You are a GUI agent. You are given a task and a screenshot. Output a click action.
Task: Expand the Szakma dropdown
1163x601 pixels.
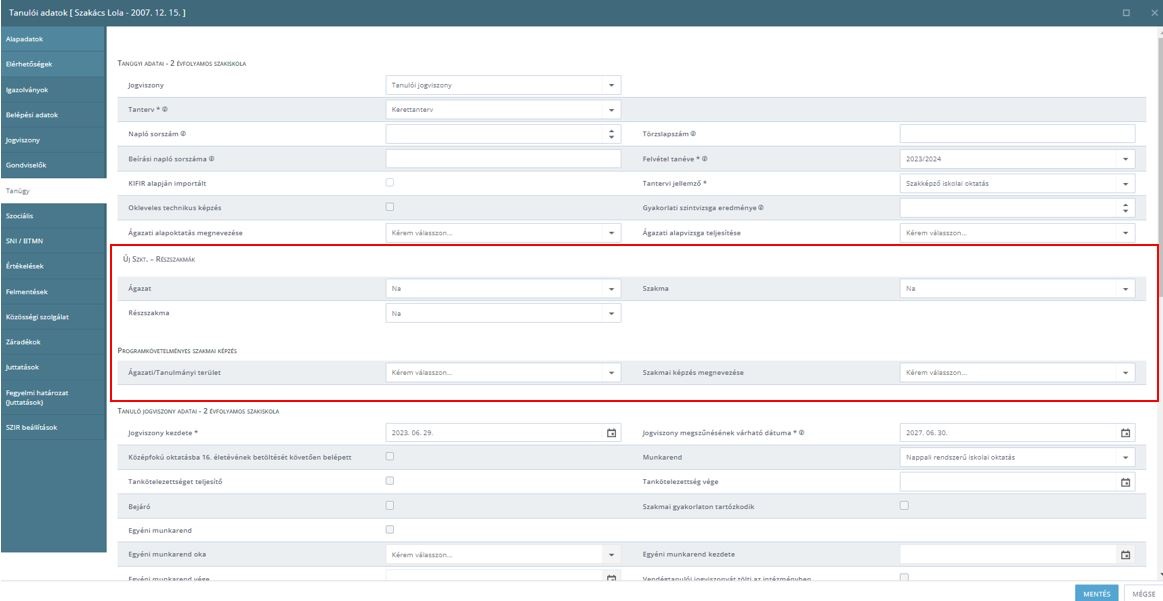pyautogui.click(x=1017, y=289)
